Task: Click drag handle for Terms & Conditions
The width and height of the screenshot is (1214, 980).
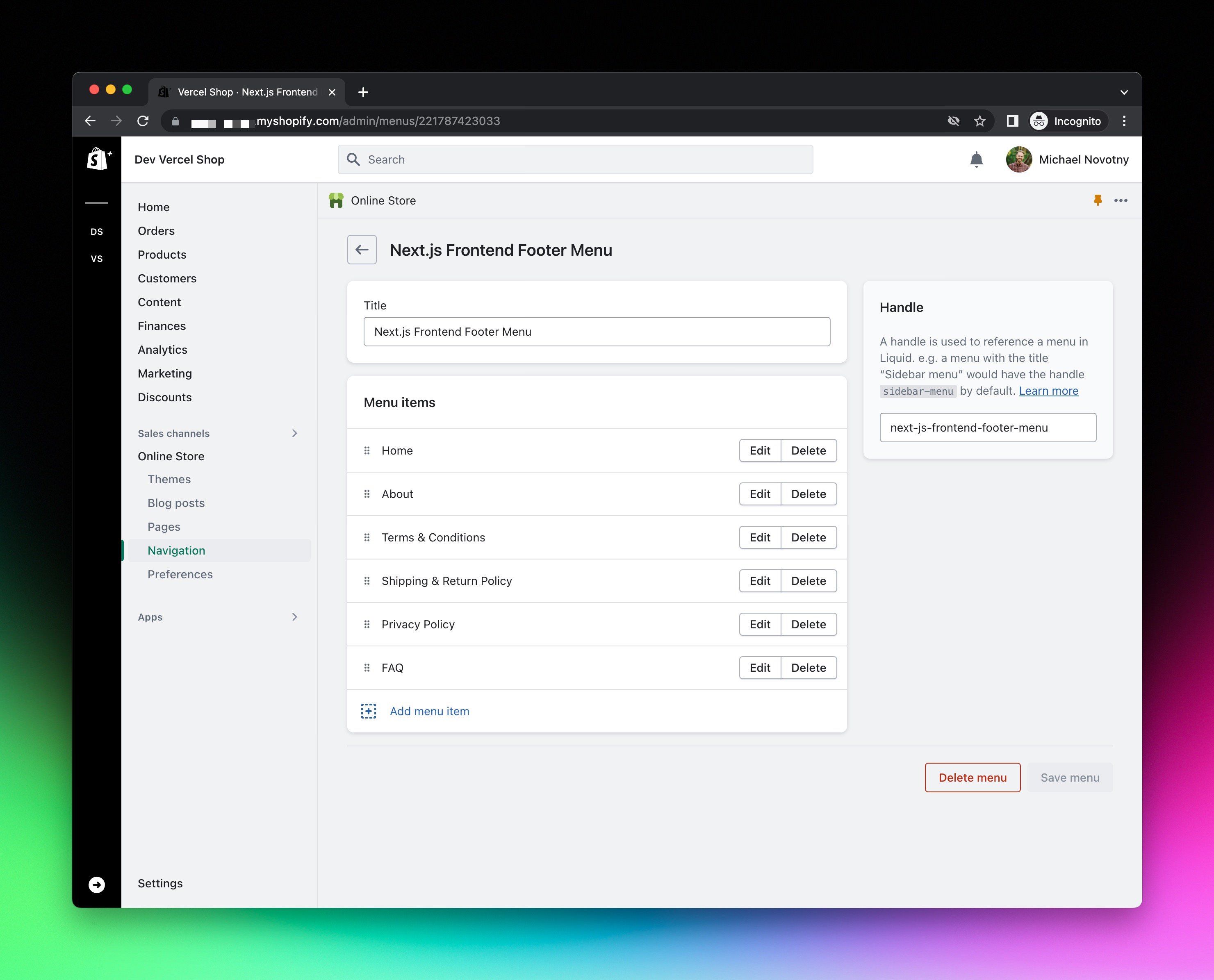Action: point(367,537)
